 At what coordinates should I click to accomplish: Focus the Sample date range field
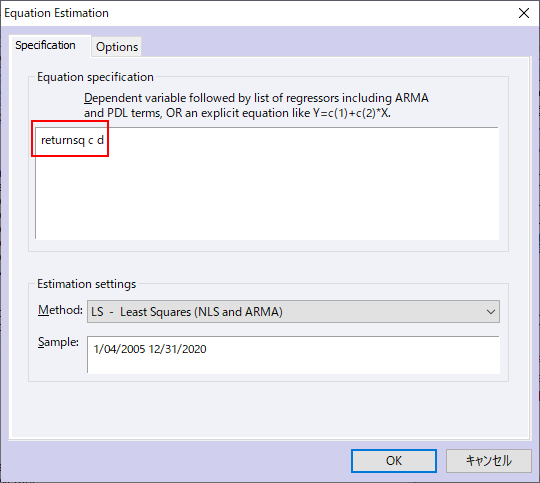(293, 355)
